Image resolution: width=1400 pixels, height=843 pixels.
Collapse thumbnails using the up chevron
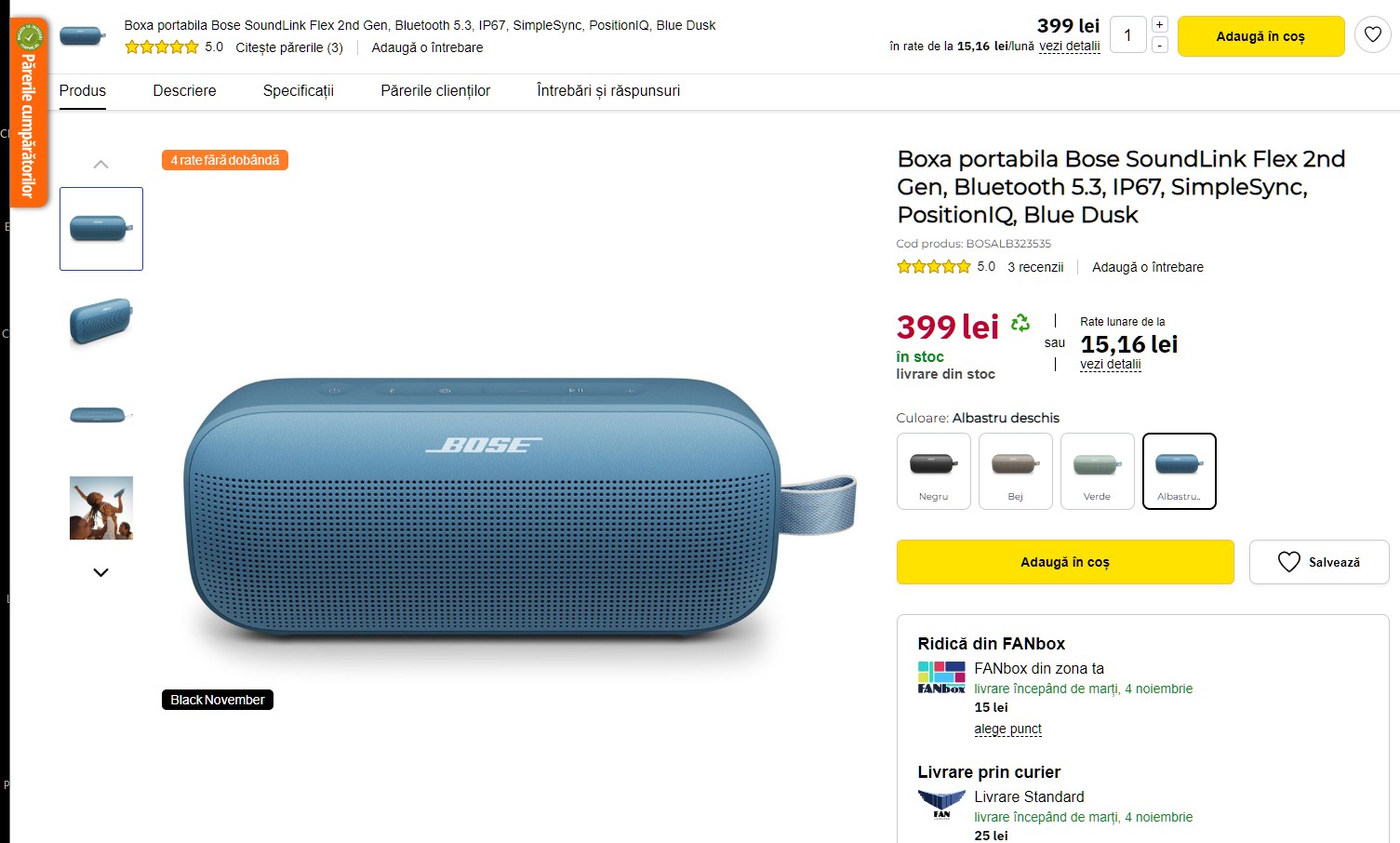coord(100,163)
